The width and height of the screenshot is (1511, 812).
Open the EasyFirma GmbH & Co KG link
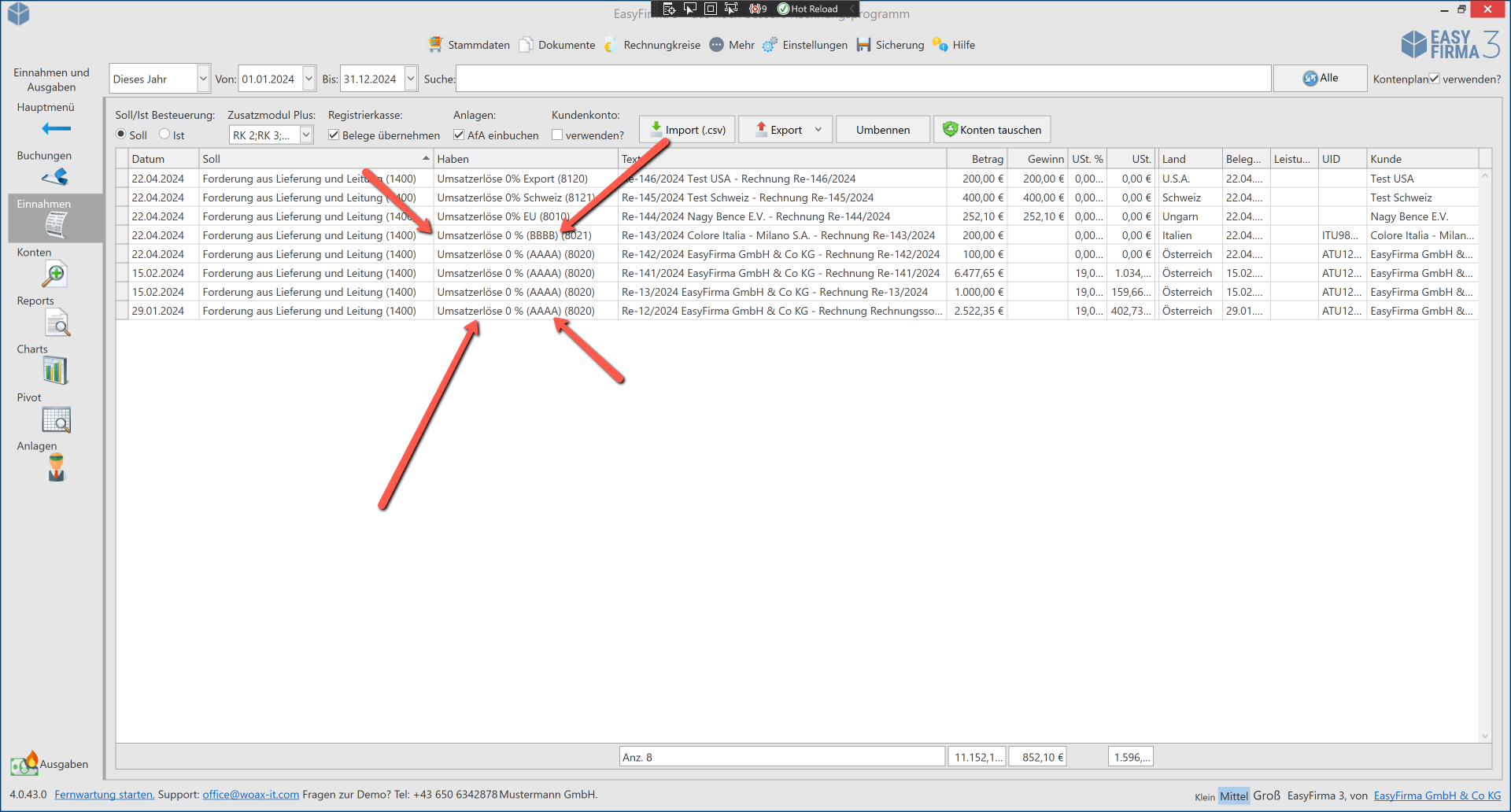tap(1437, 795)
